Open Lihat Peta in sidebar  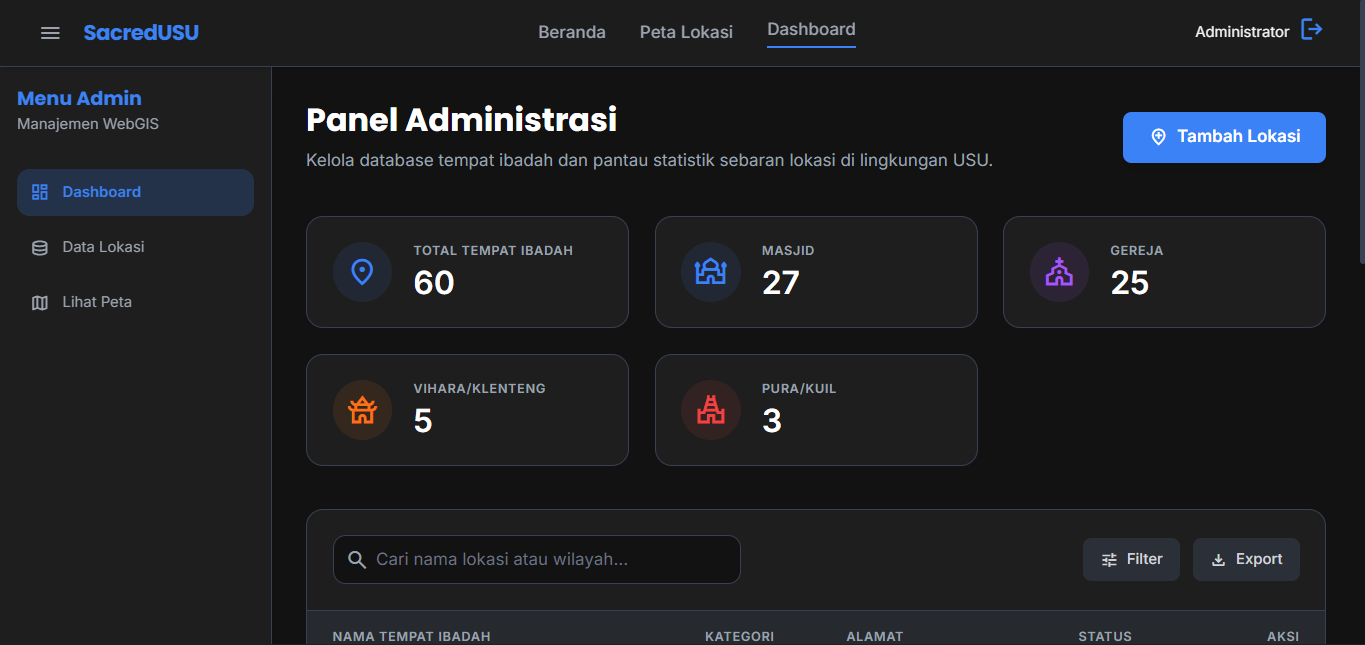click(x=135, y=302)
